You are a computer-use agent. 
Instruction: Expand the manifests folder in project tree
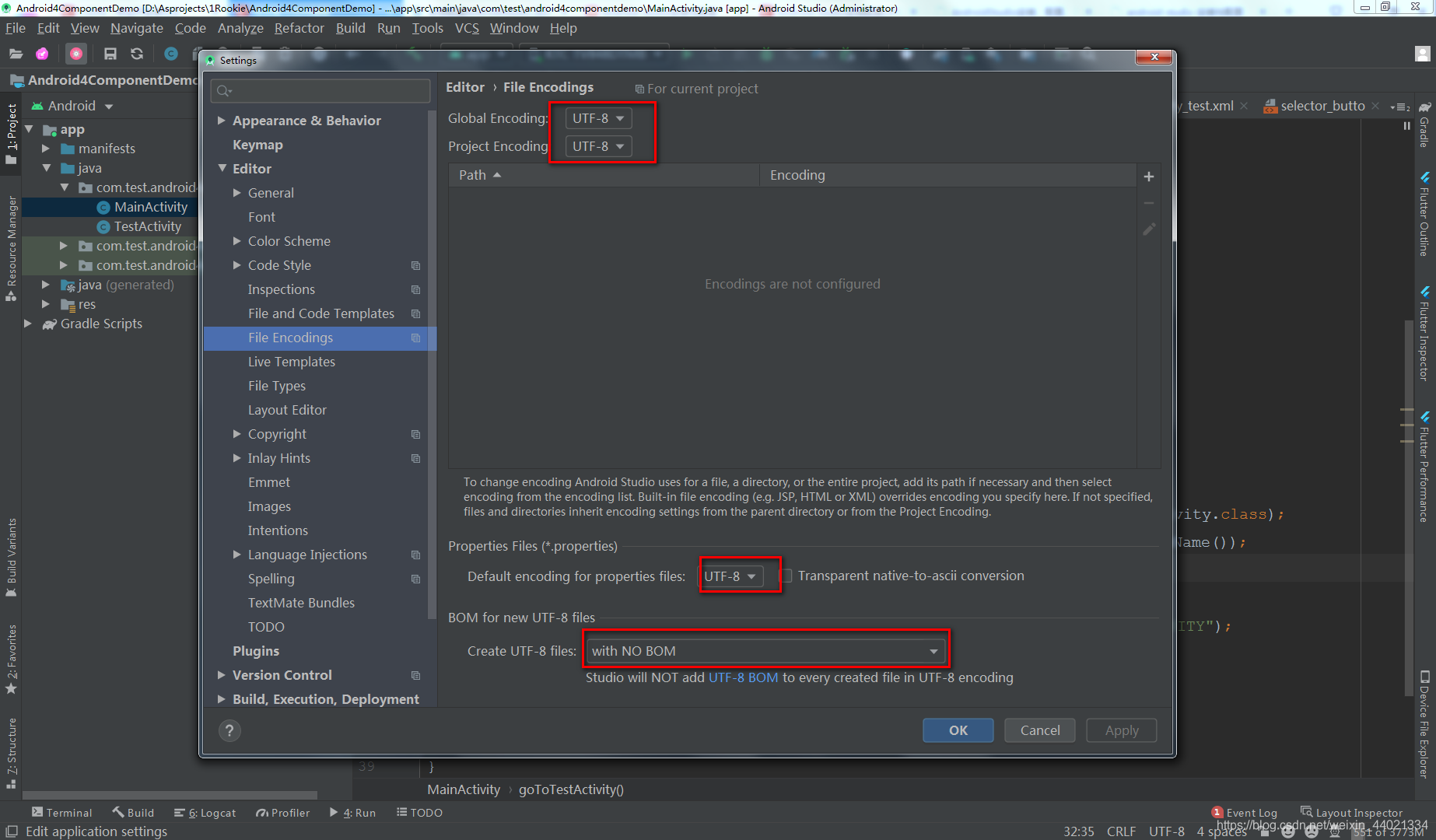pyautogui.click(x=45, y=149)
